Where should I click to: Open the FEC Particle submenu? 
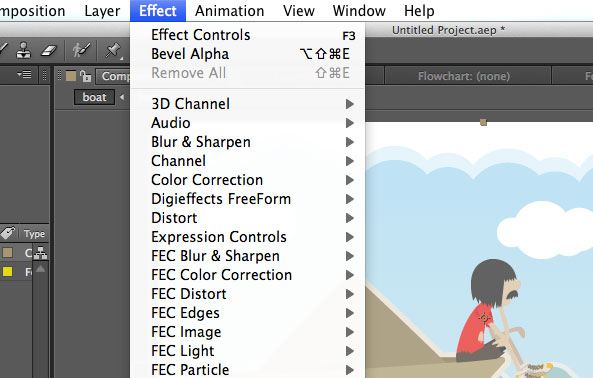pyautogui.click(x=248, y=369)
